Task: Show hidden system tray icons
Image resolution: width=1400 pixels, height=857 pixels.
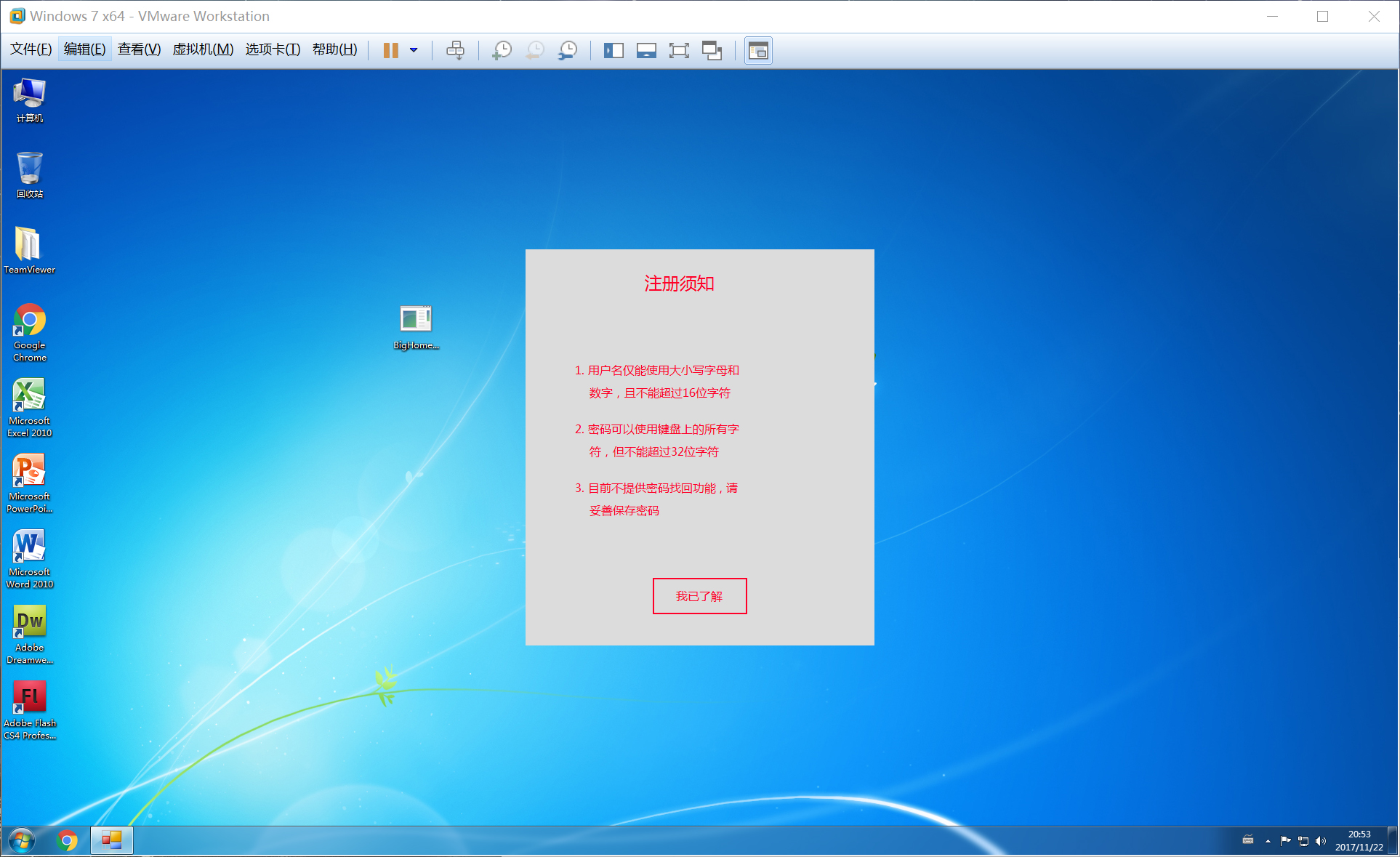Action: [1268, 841]
